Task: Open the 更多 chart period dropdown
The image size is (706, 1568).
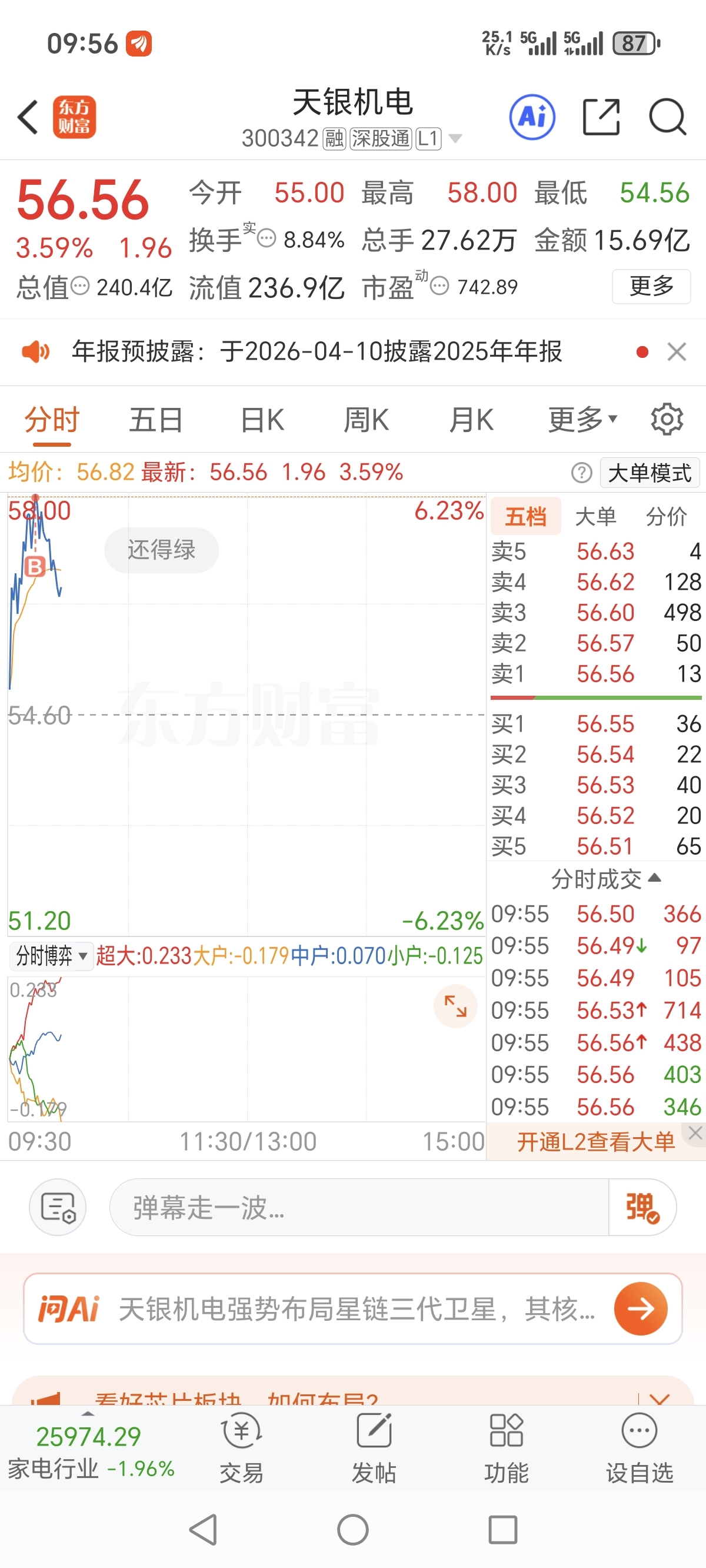Action: pyautogui.click(x=582, y=420)
